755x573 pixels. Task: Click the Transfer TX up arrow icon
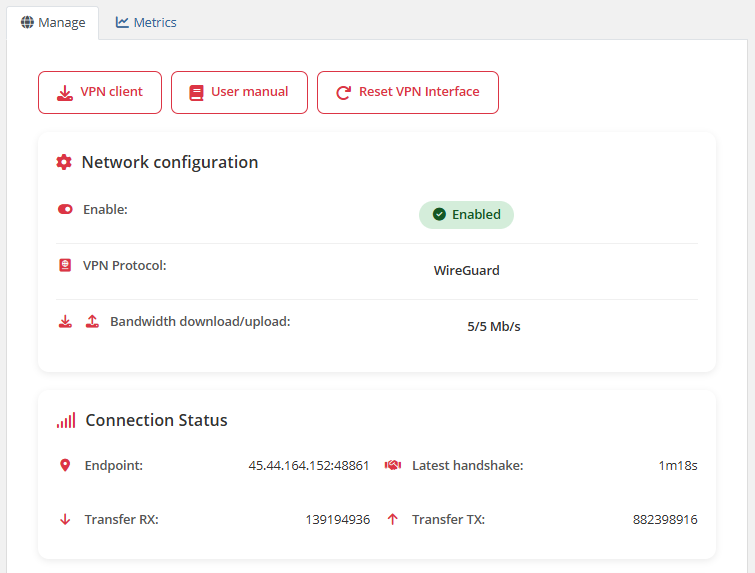click(392, 519)
